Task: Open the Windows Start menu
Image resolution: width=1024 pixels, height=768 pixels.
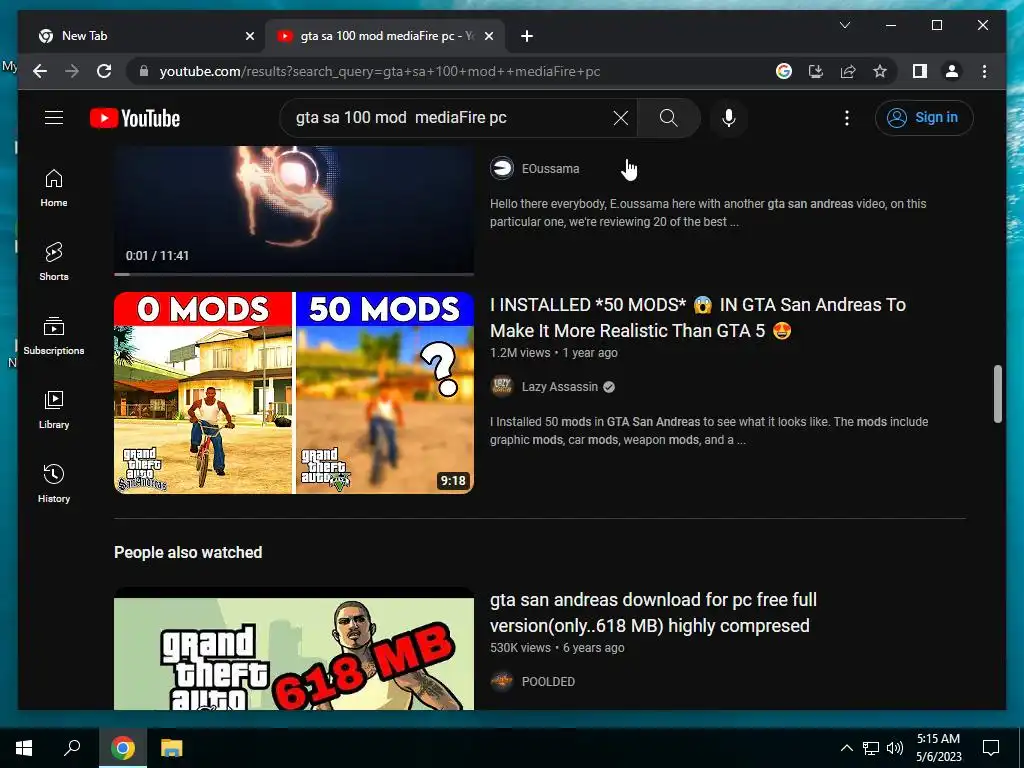Action: point(24,748)
